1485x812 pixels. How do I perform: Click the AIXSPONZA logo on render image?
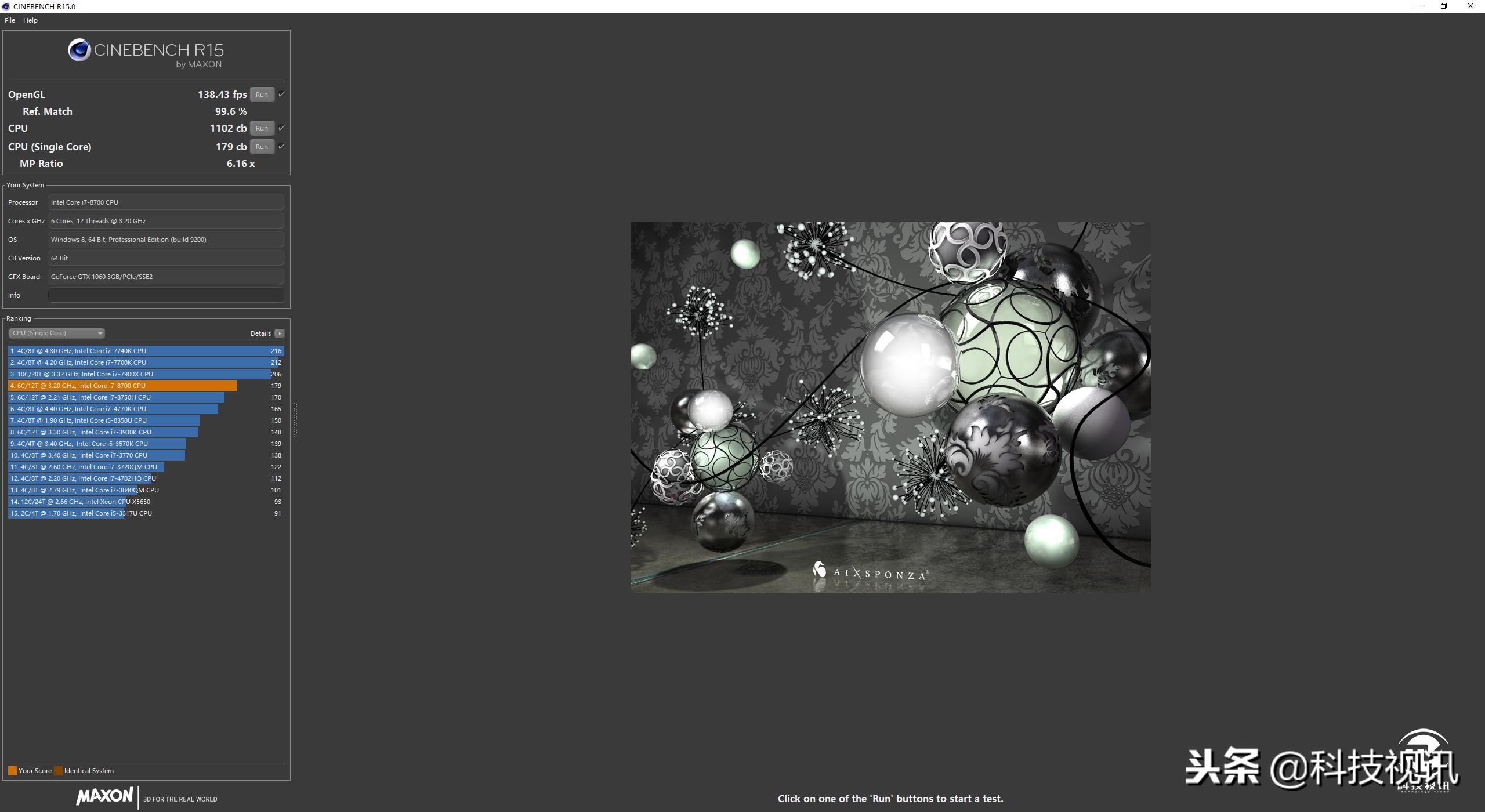[x=870, y=572]
